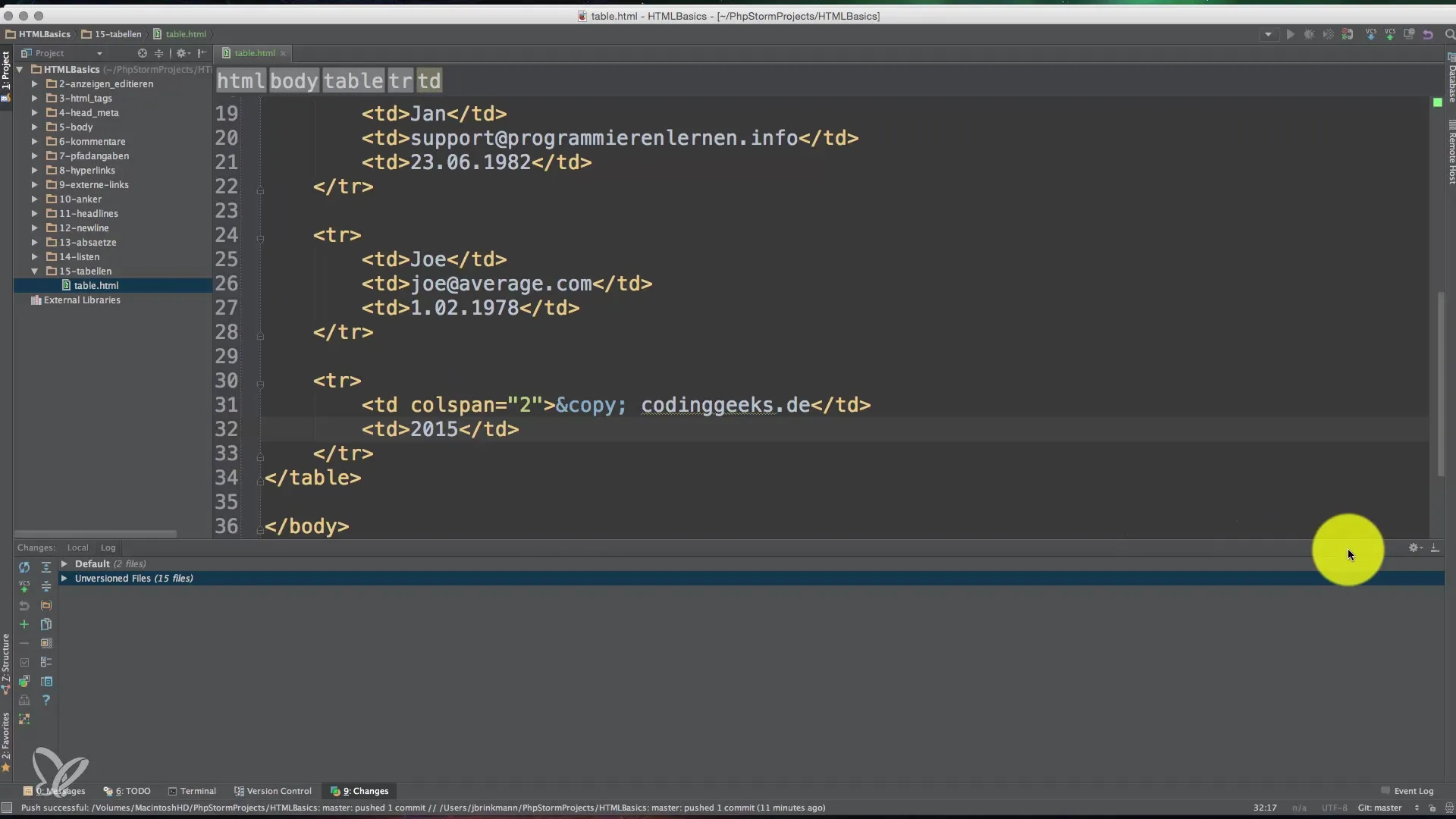Open the Terminal tool window tab
The width and height of the screenshot is (1456, 819).
click(192, 791)
